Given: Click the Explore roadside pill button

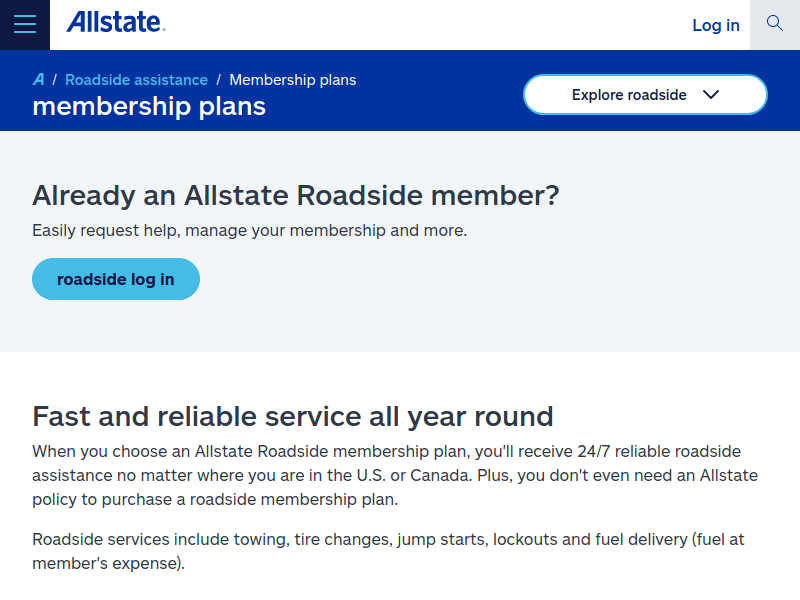Looking at the screenshot, I should coord(644,94).
